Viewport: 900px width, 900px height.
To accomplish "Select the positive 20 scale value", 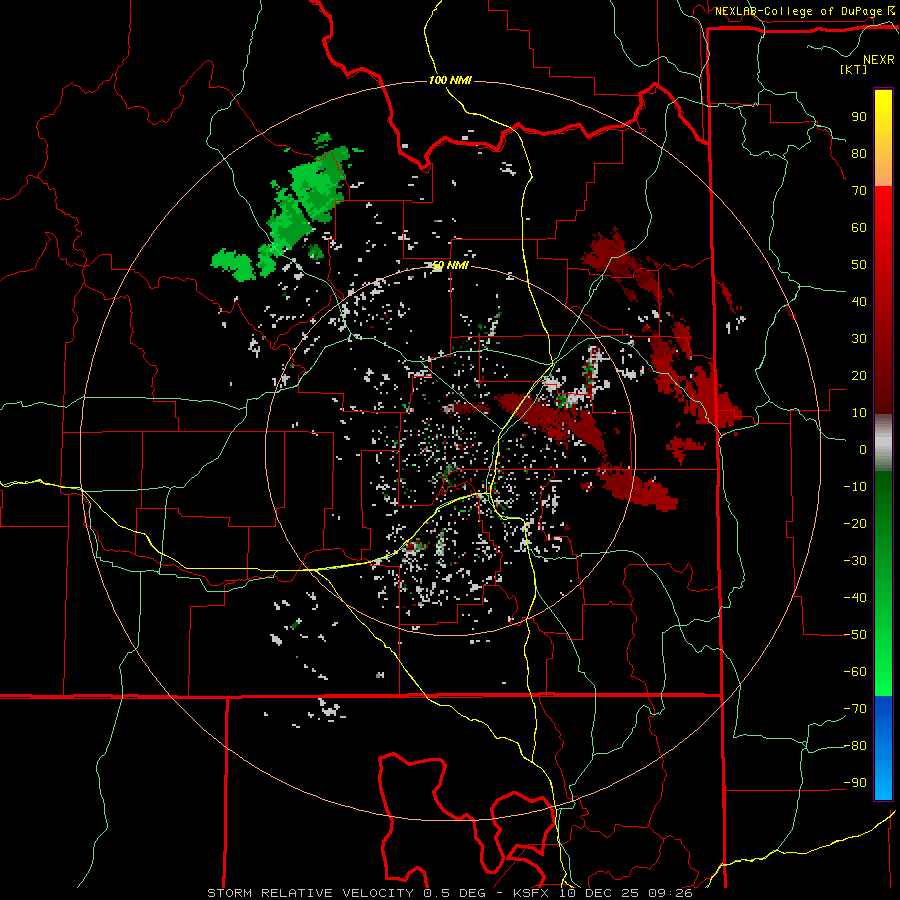I will [x=859, y=376].
